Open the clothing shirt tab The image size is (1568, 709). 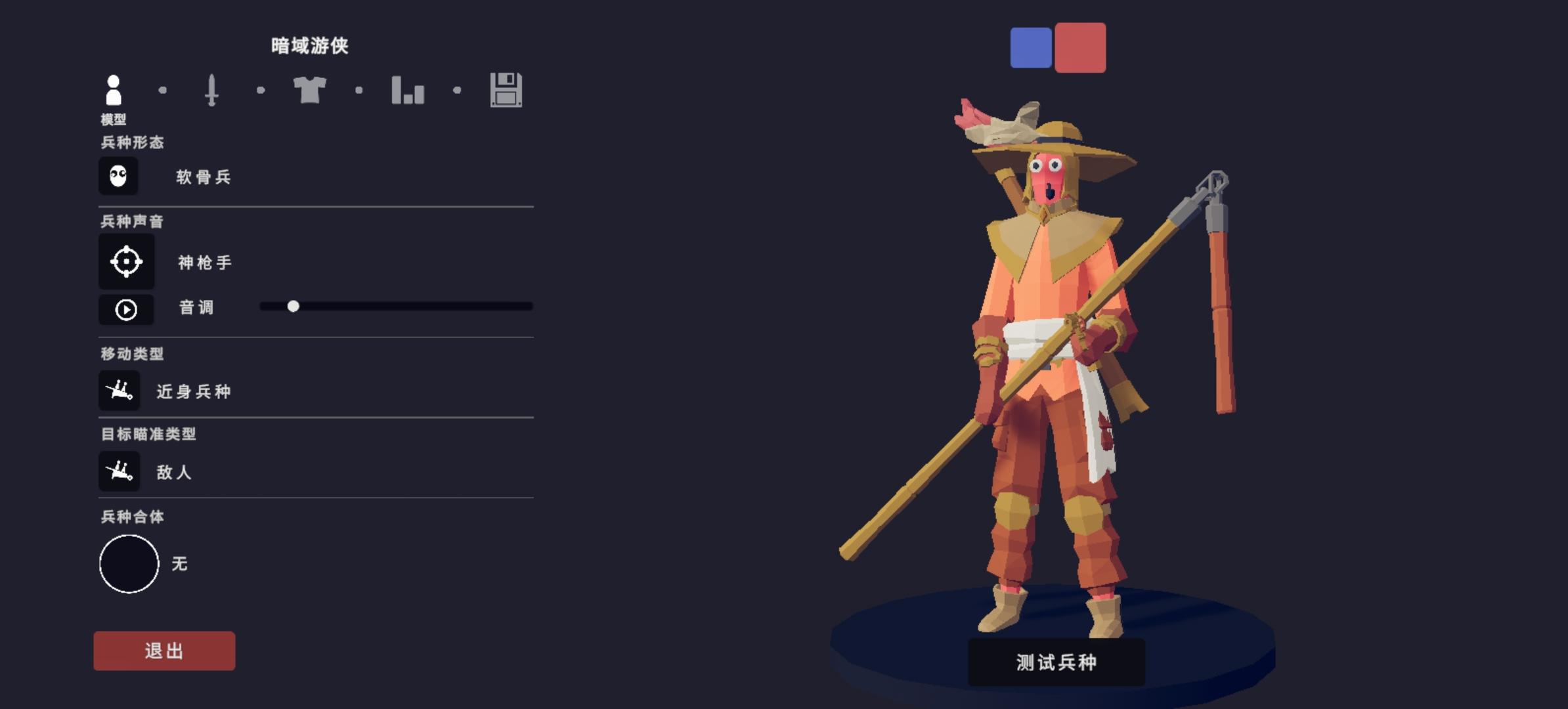coord(310,90)
